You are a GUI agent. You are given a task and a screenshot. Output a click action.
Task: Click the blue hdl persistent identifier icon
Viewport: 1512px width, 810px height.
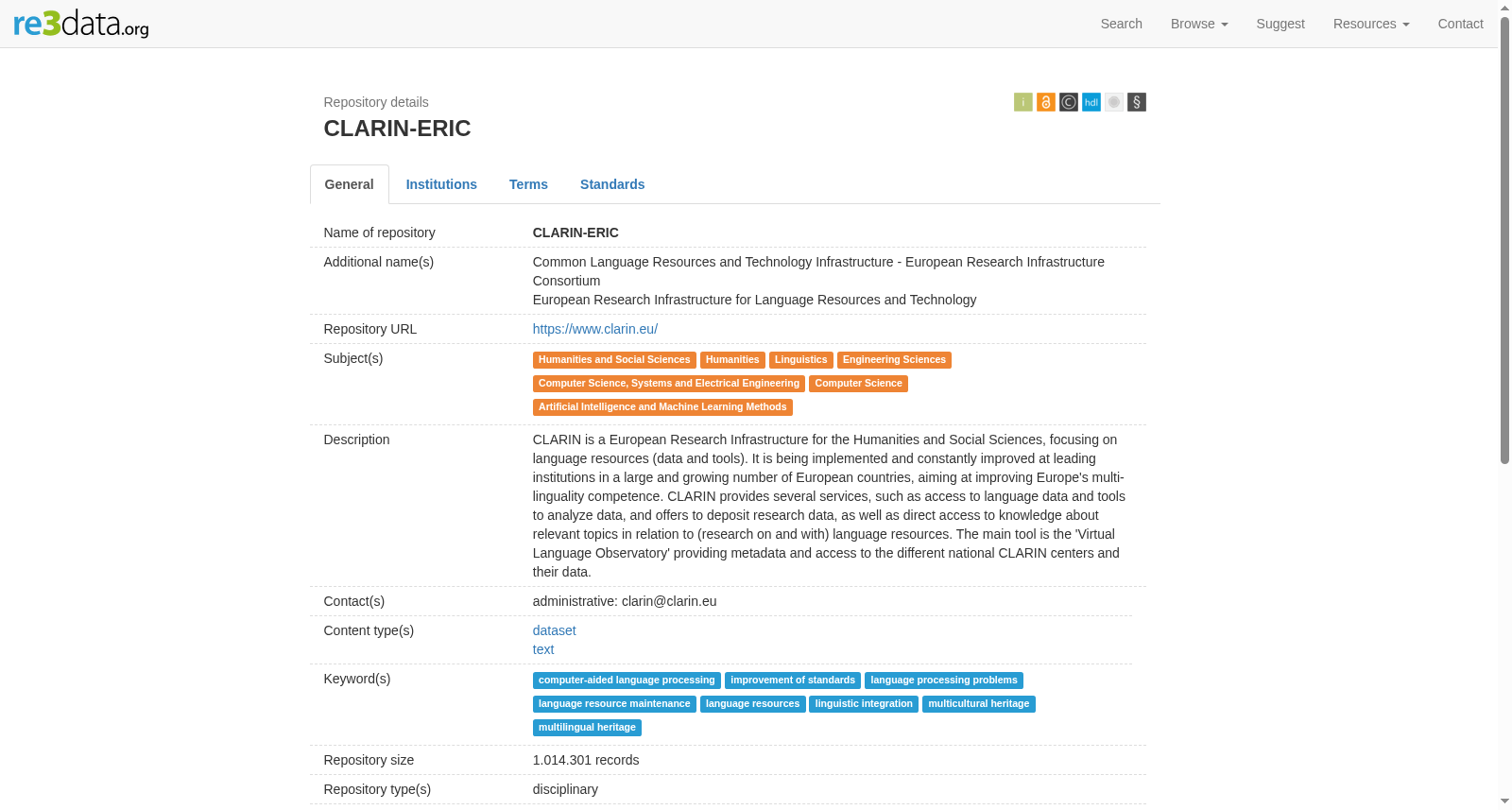tap(1091, 102)
